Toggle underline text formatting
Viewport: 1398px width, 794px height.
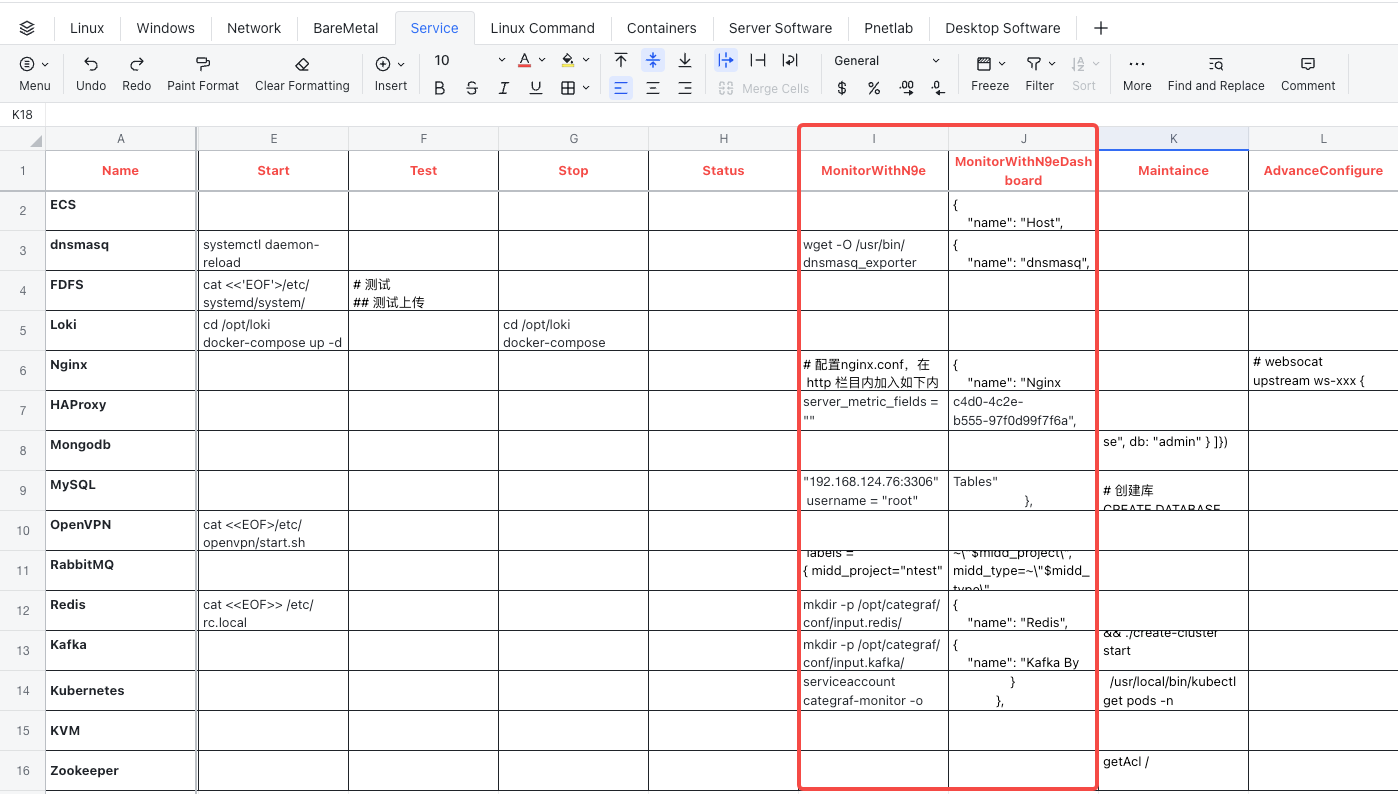(536, 88)
